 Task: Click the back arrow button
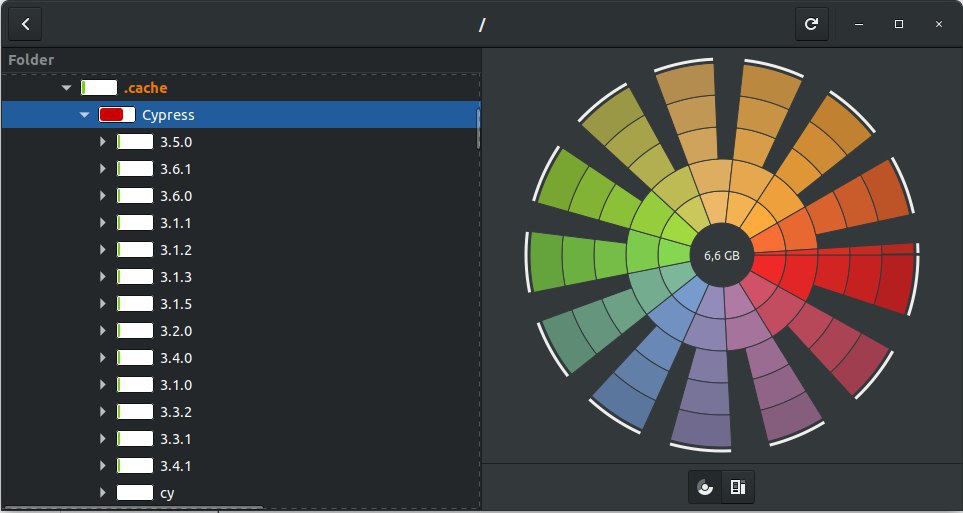pyautogui.click(x=25, y=24)
